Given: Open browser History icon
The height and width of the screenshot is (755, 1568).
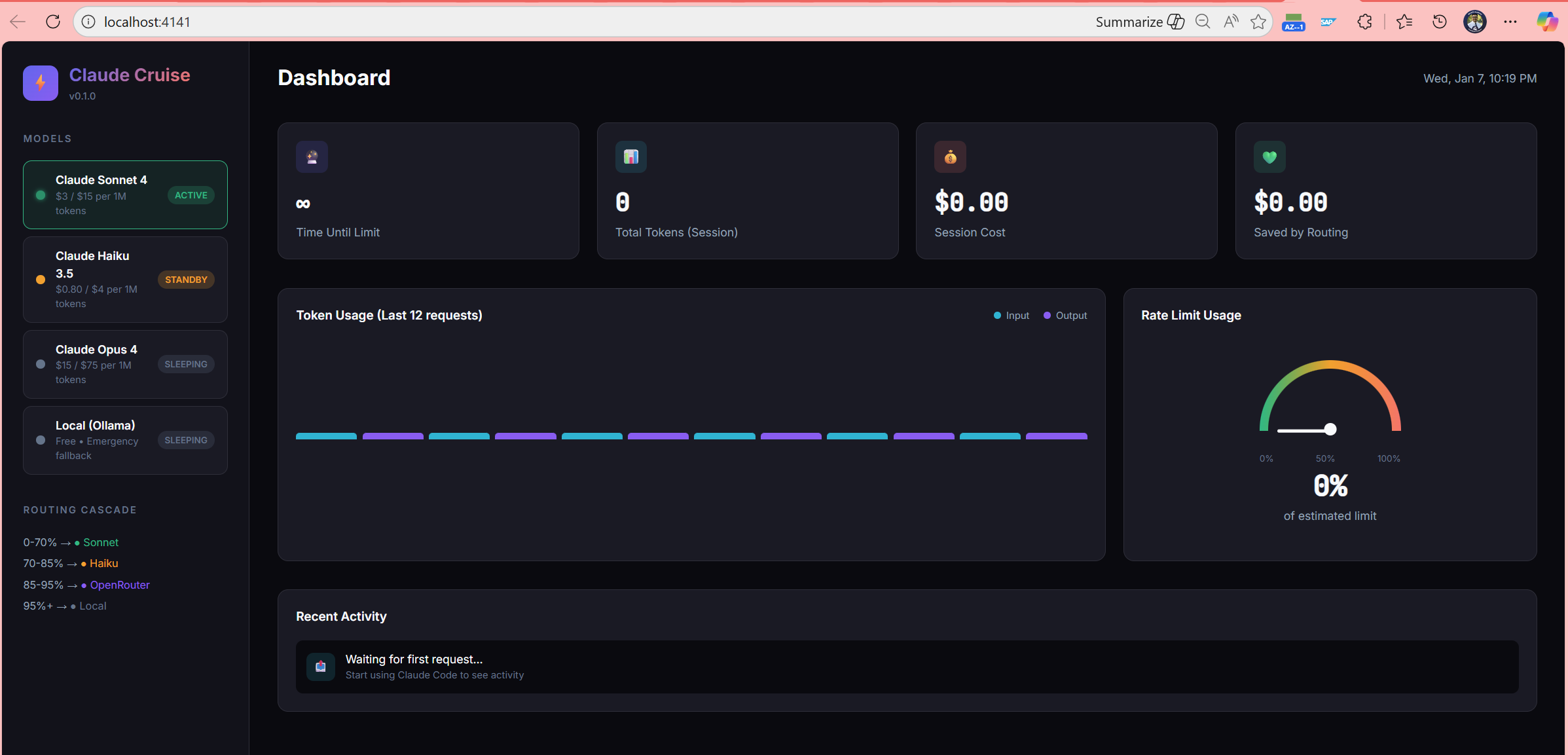Looking at the screenshot, I should [x=1440, y=22].
